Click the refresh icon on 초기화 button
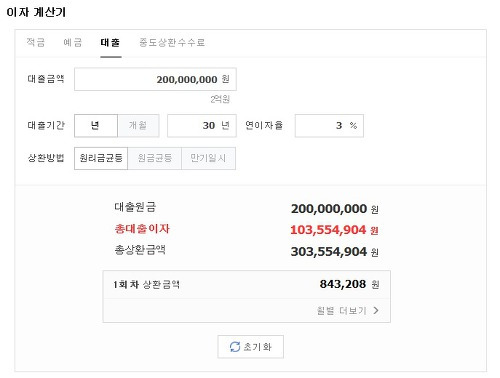This screenshot has width=500, height=378. pyautogui.click(x=235, y=347)
